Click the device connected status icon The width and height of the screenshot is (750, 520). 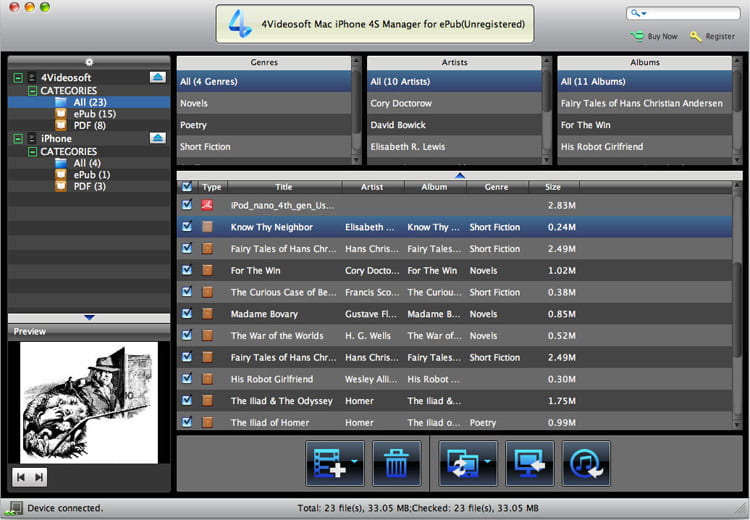tap(14, 508)
